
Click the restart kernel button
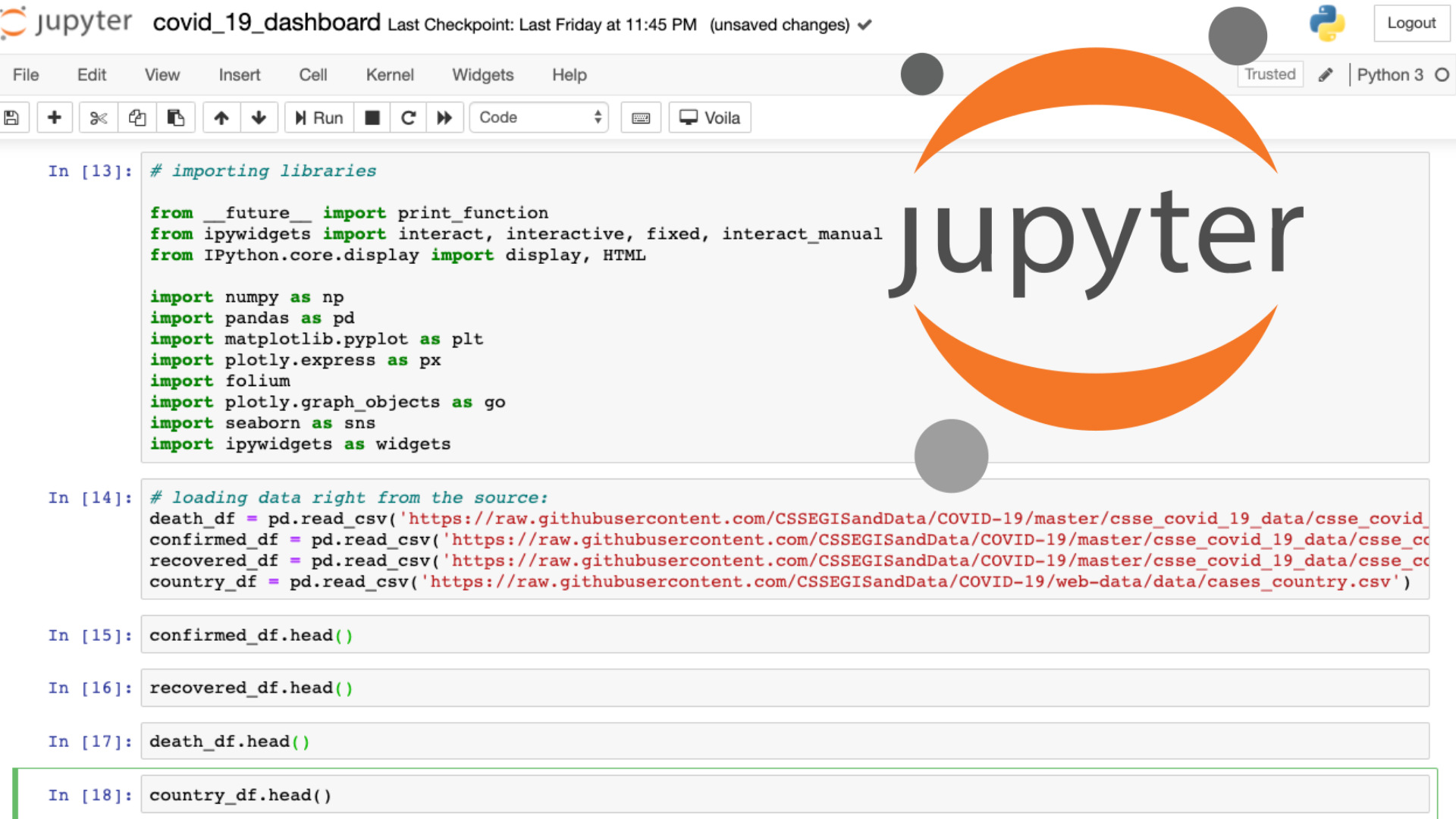point(408,118)
